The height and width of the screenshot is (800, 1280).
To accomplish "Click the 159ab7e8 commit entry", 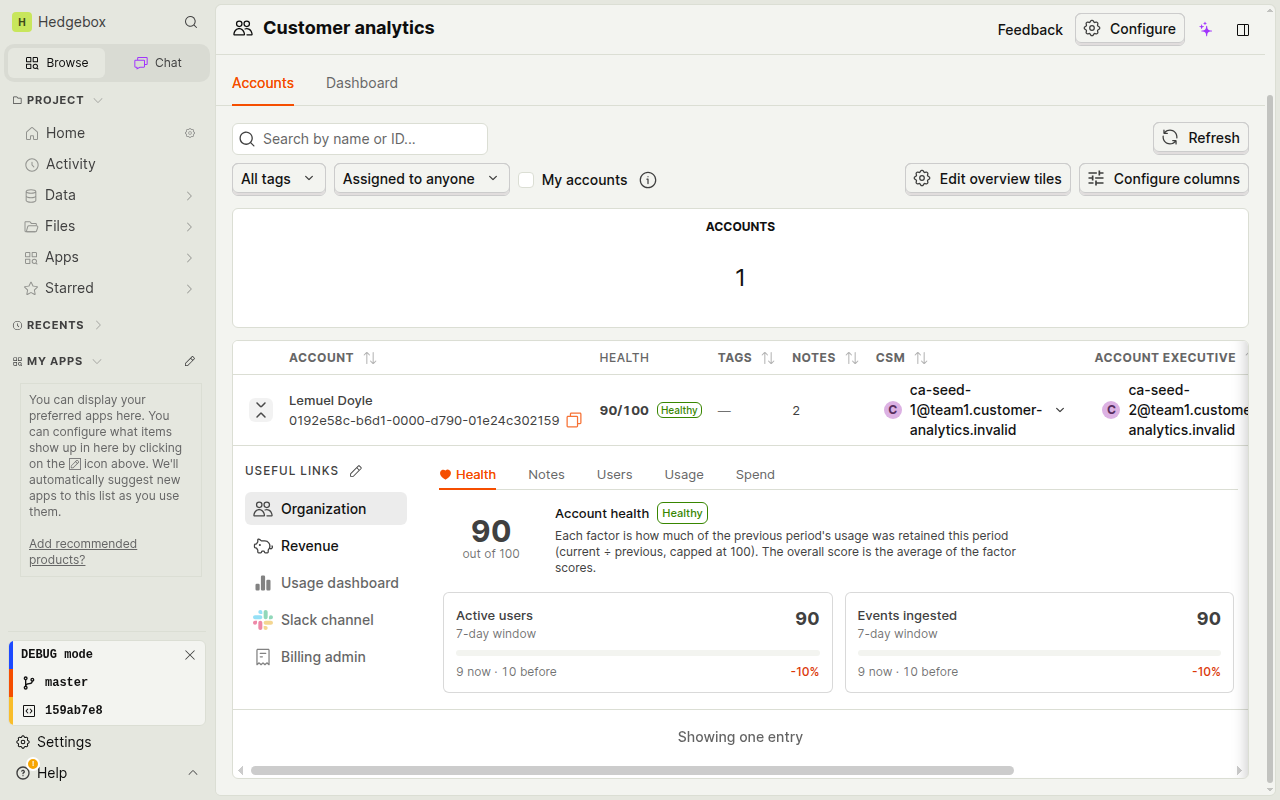I will pos(107,710).
